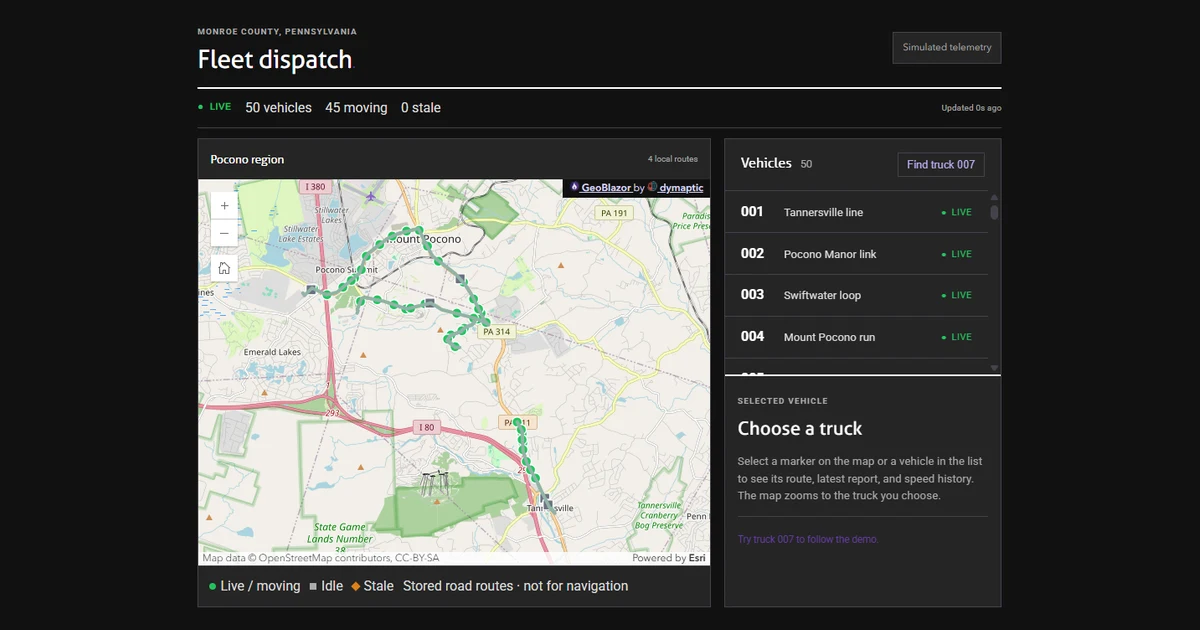Click the '0 stale' count
This screenshot has width=1200, height=630.
coord(421,107)
